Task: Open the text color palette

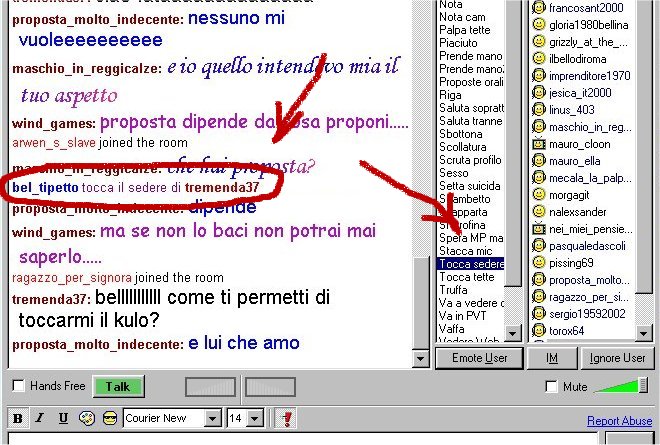Action: pyautogui.click(x=87, y=418)
